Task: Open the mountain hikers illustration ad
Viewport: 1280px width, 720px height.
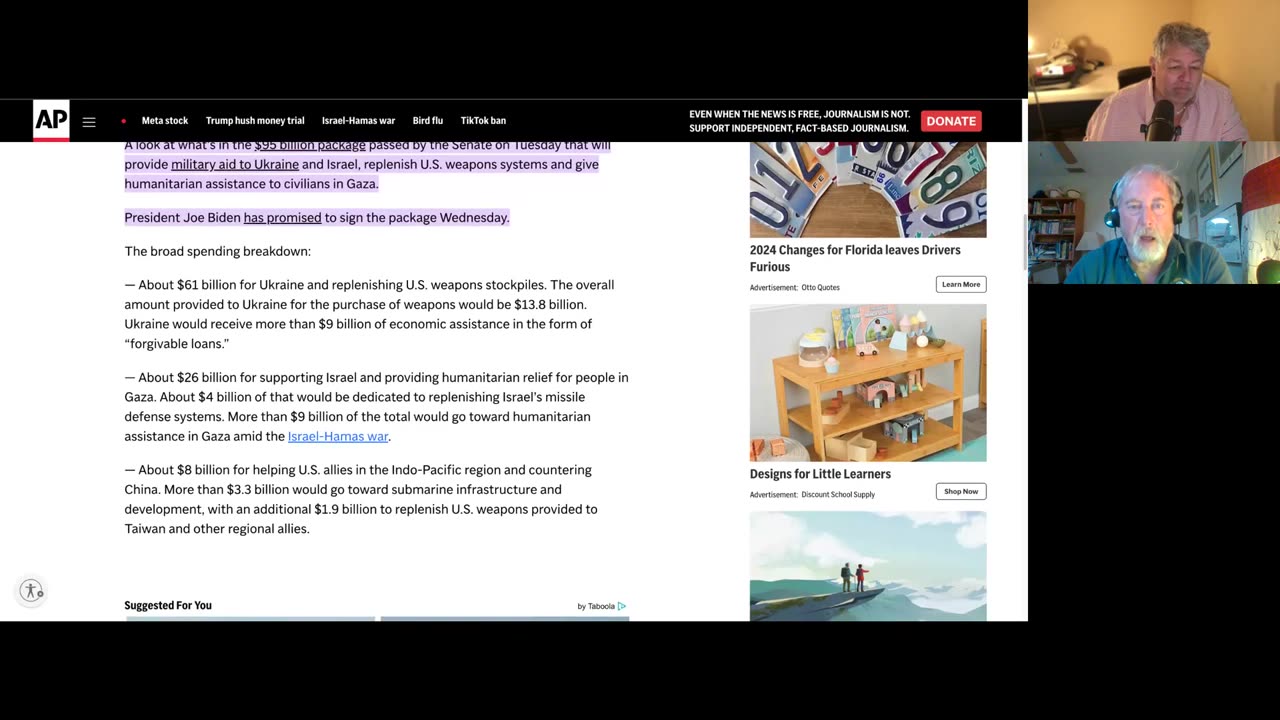Action: click(868, 566)
